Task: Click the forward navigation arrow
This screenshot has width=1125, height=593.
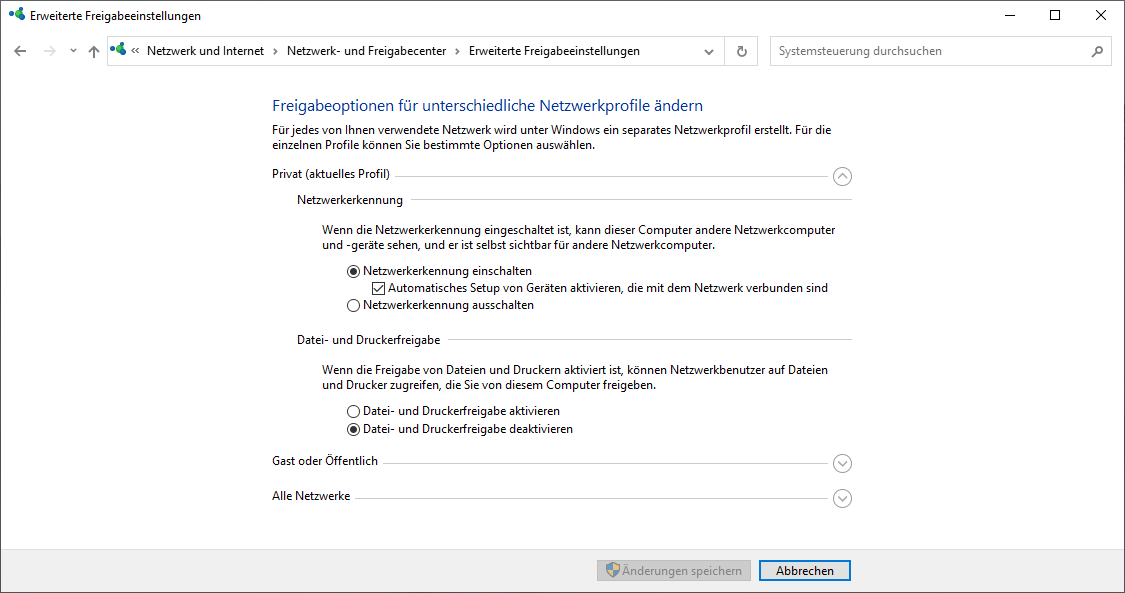Action: click(50, 51)
